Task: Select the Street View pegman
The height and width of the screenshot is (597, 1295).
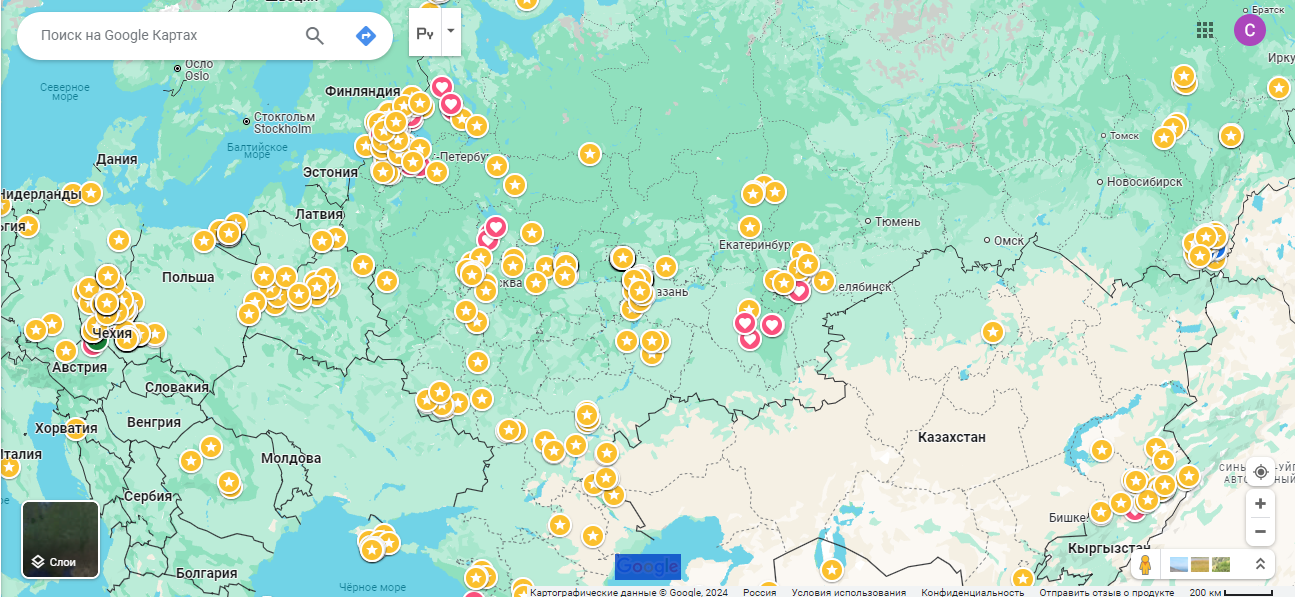Action: click(1145, 565)
